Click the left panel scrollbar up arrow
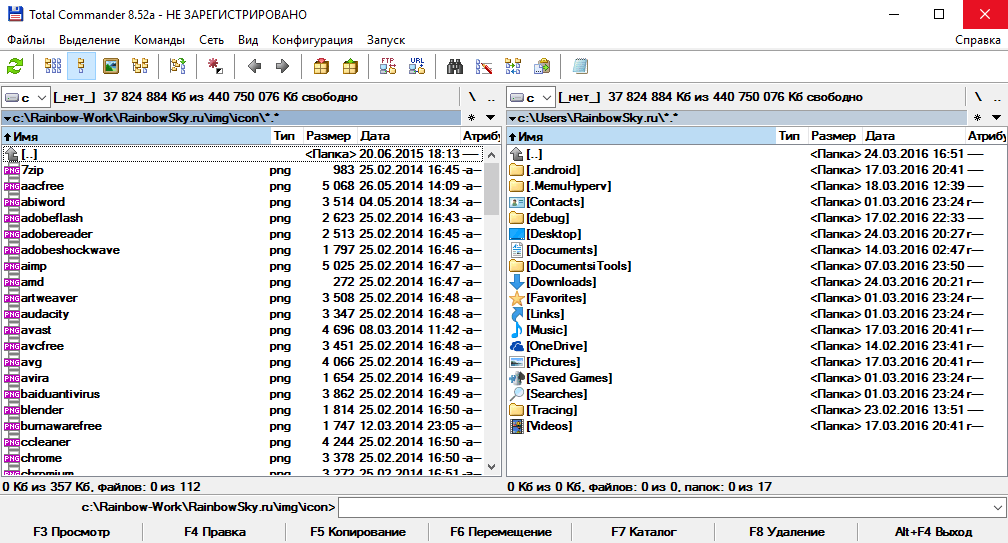Screen dimensions: 1008x543 point(492,155)
